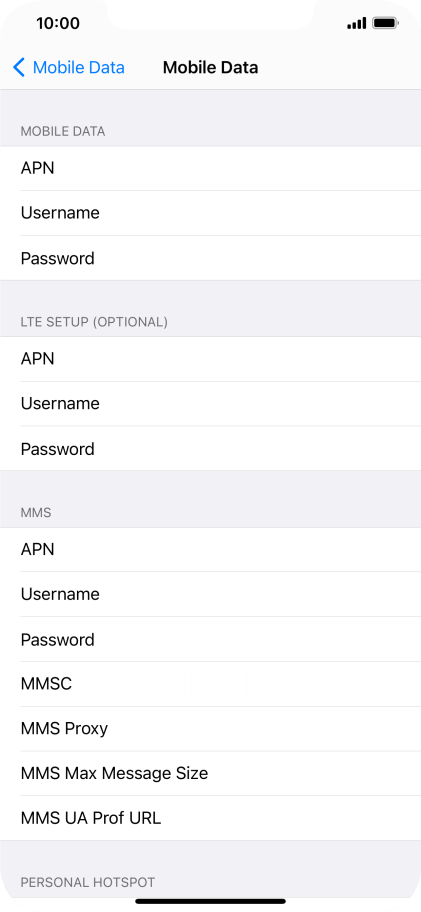Screen dimensions: 421x912
Task: Tap the Mobile Data page title
Action: pos(210,67)
